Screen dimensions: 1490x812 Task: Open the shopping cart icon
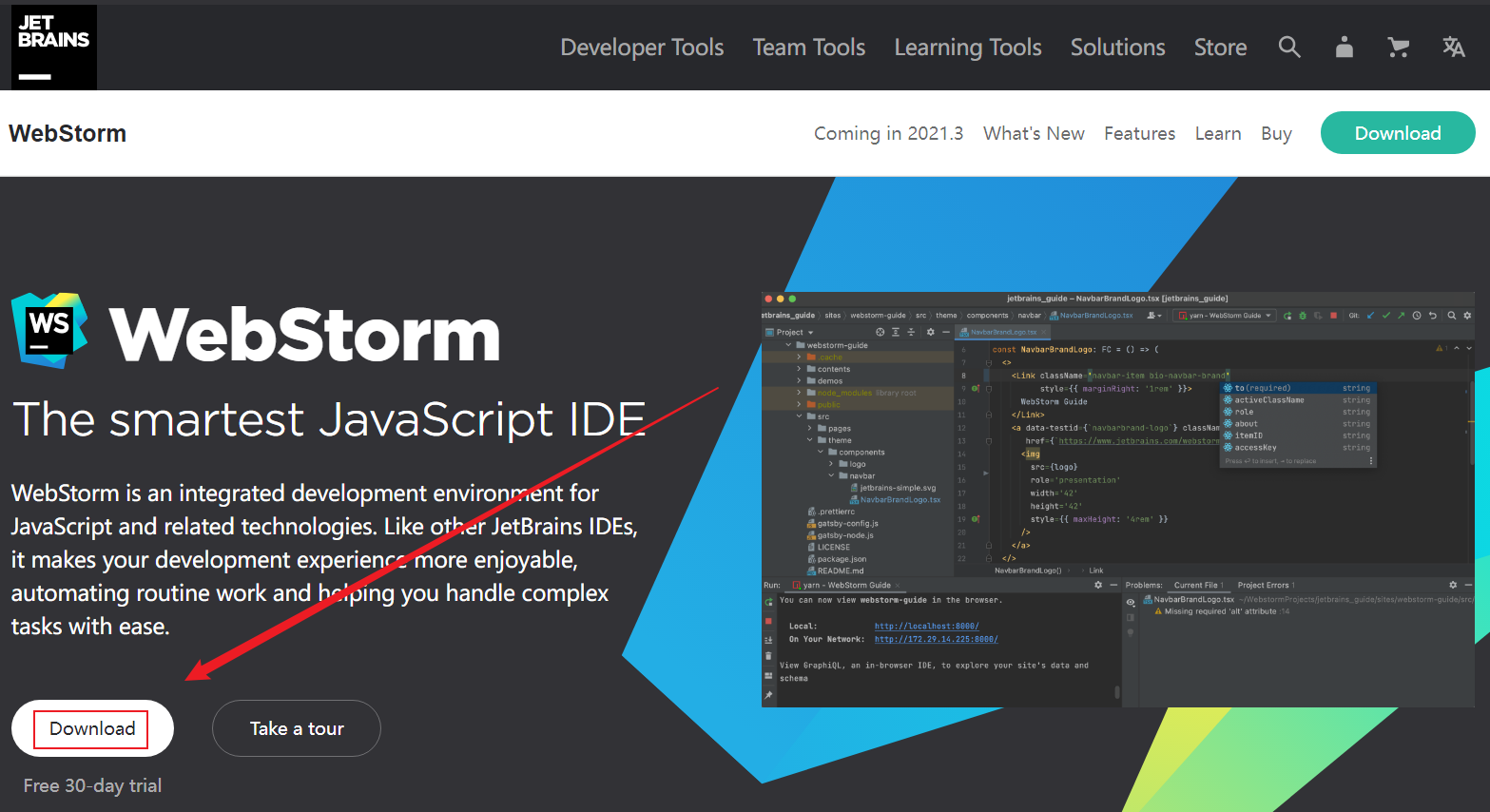point(1399,47)
